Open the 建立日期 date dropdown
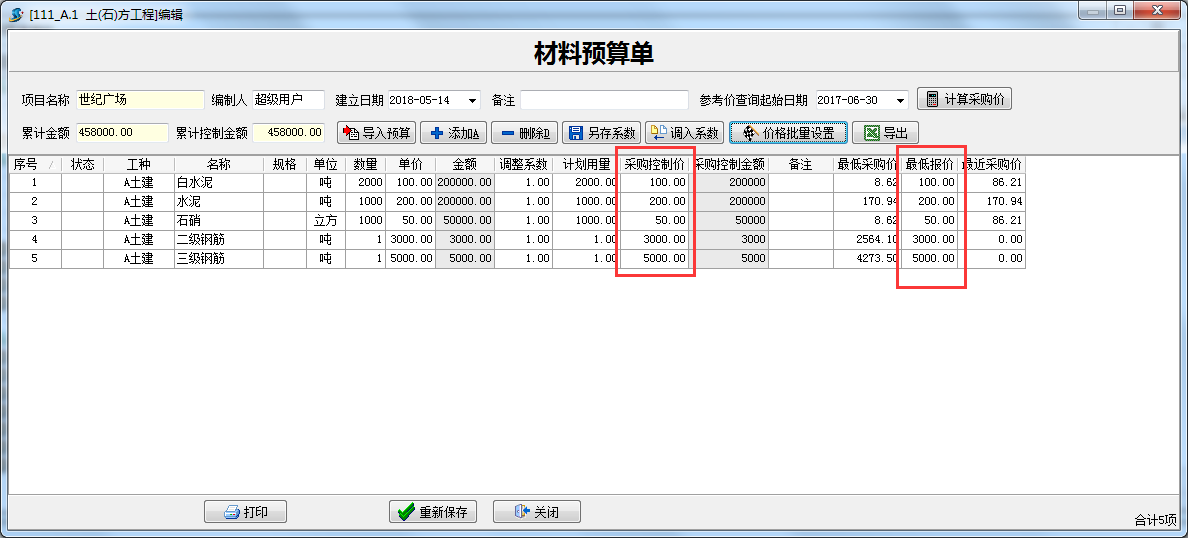The height and width of the screenshot is (538, 1188). coord(472,101)
